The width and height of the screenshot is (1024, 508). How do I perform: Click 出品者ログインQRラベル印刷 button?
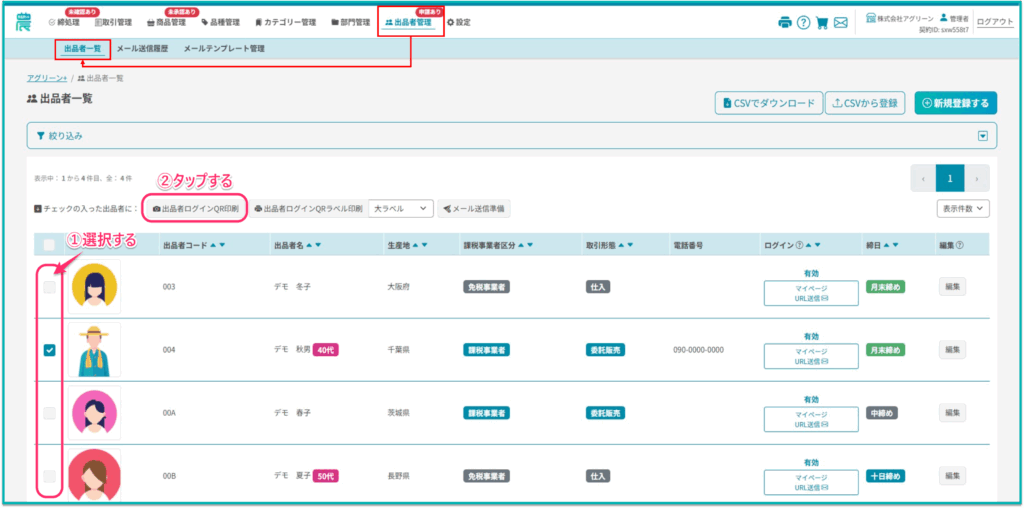pyautogui.click(x=308, y=208)
